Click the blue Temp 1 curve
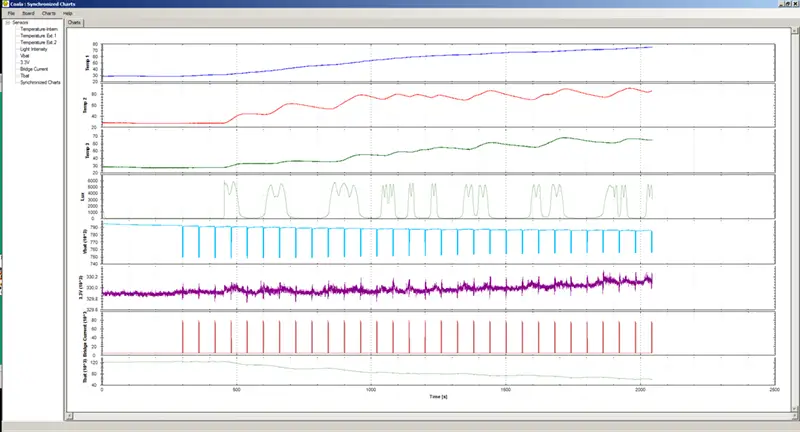 (x=377, y=60)
